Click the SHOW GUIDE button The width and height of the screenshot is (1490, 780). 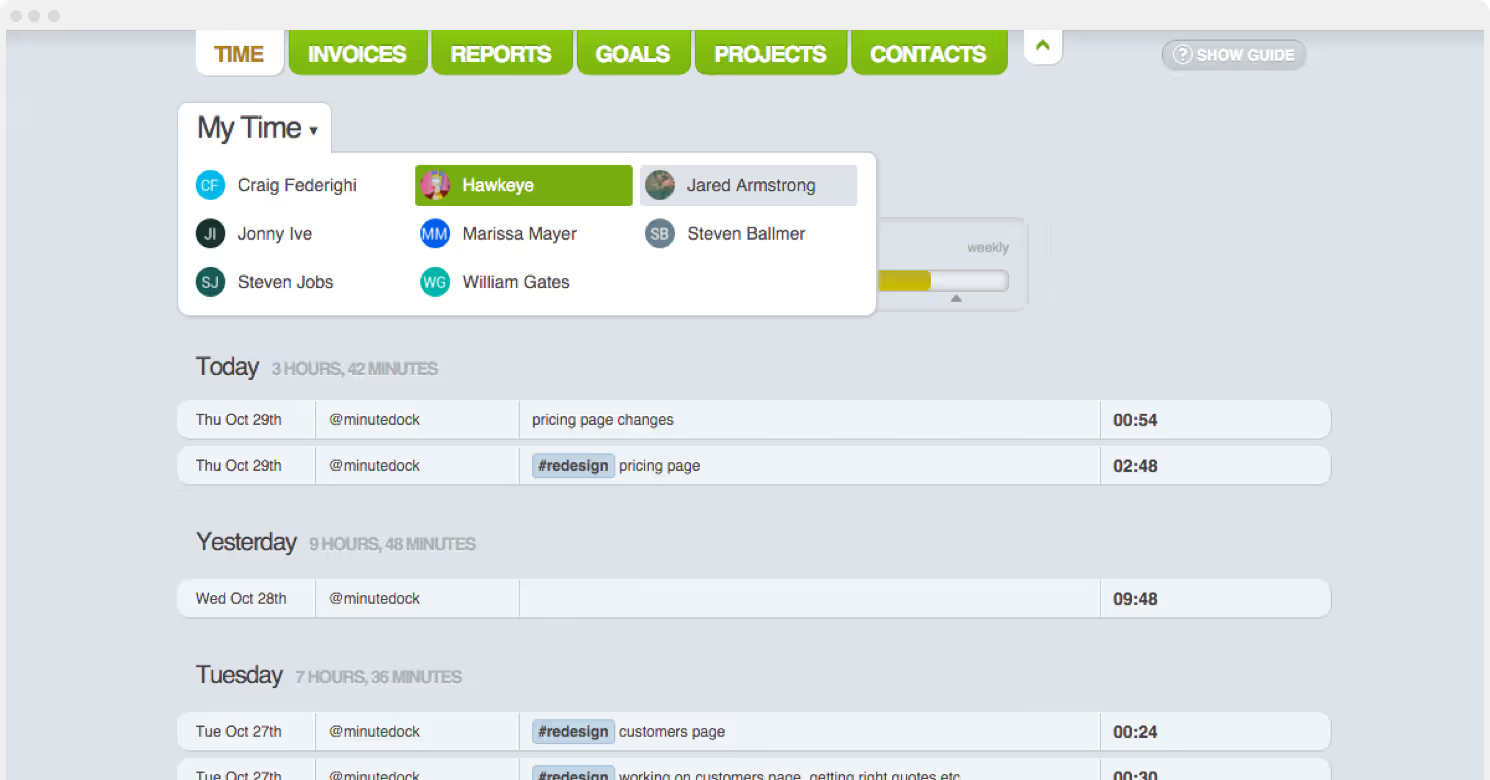click(1233, 55)
